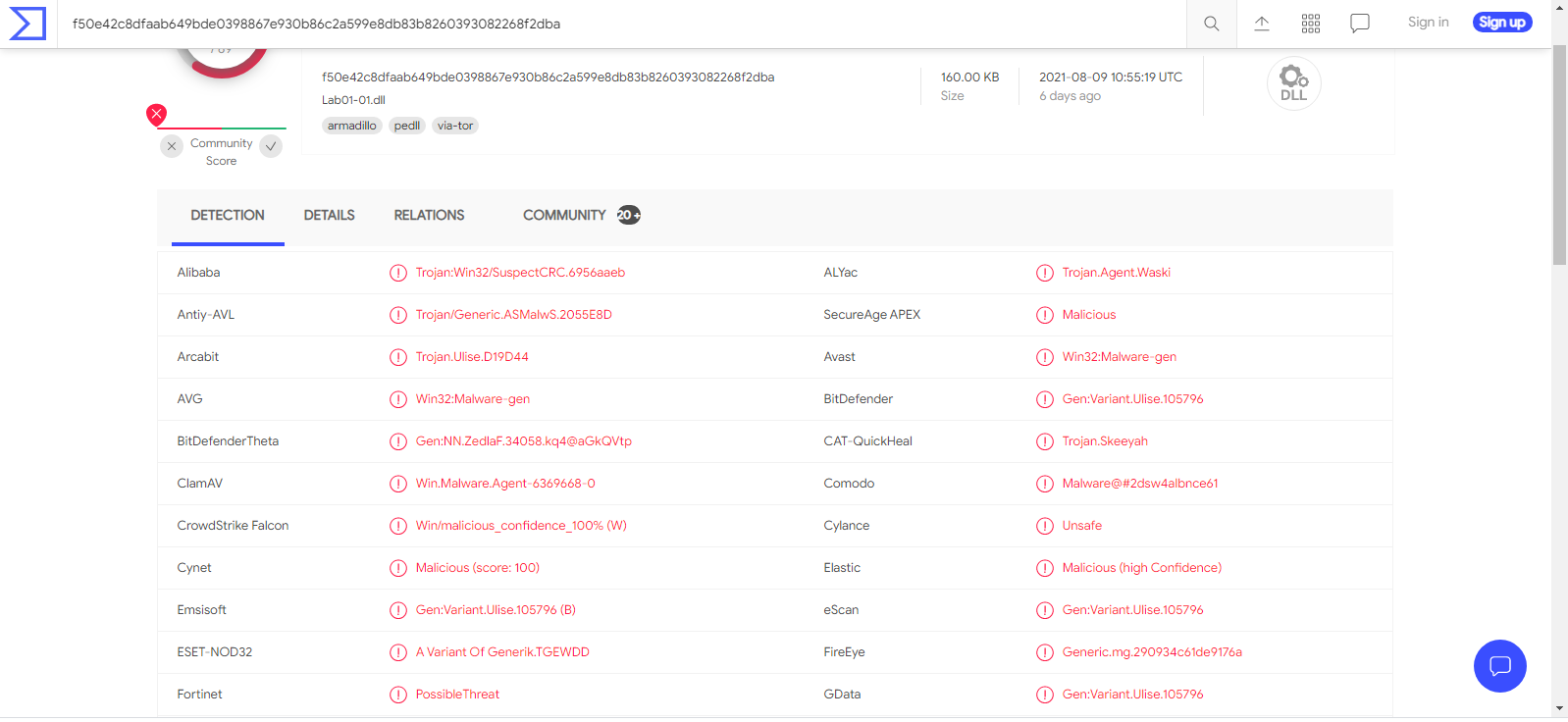Screen dimensions: 1568x722
Task: Click the search magnifier icon
Action: coord(1211,24)
